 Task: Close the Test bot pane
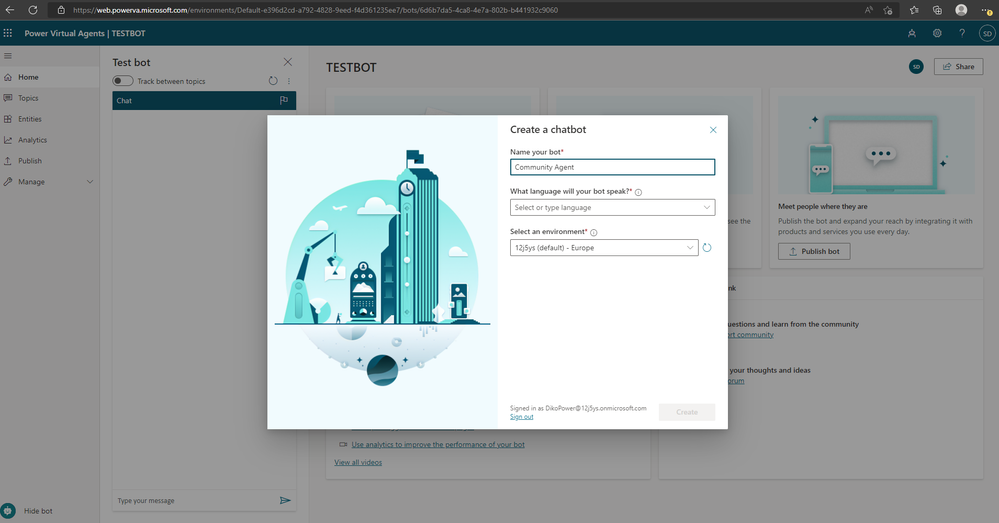click(288, 62)
